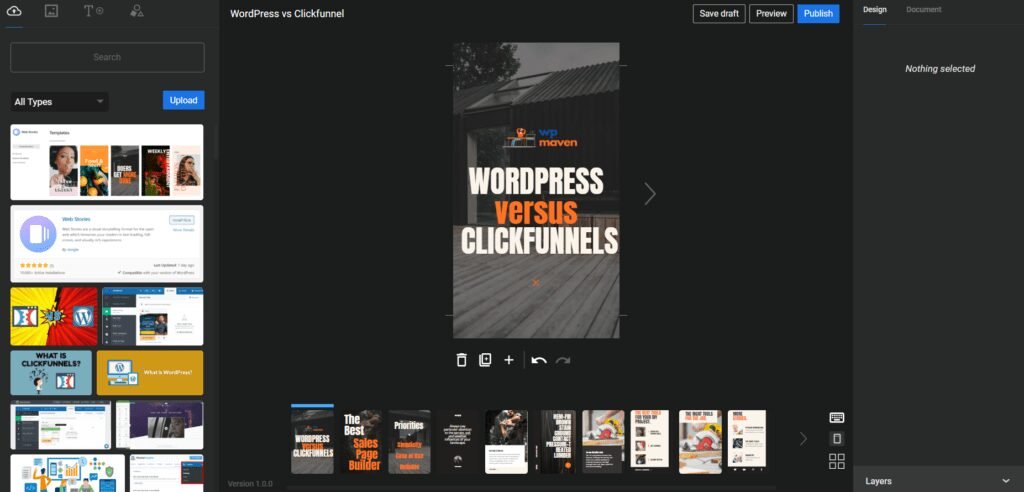
Task: Select first page thumbnail in carousel
Action: [312, 442]
